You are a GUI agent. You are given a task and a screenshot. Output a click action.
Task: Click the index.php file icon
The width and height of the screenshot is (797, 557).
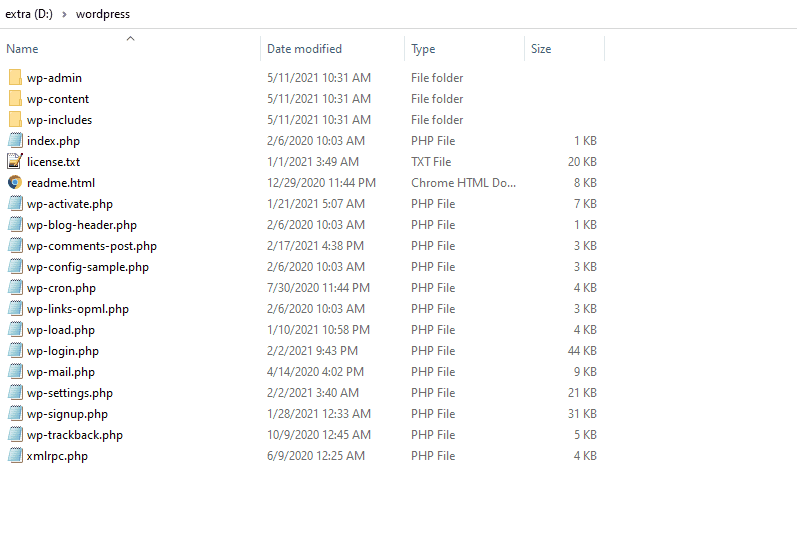coord(15,141)
